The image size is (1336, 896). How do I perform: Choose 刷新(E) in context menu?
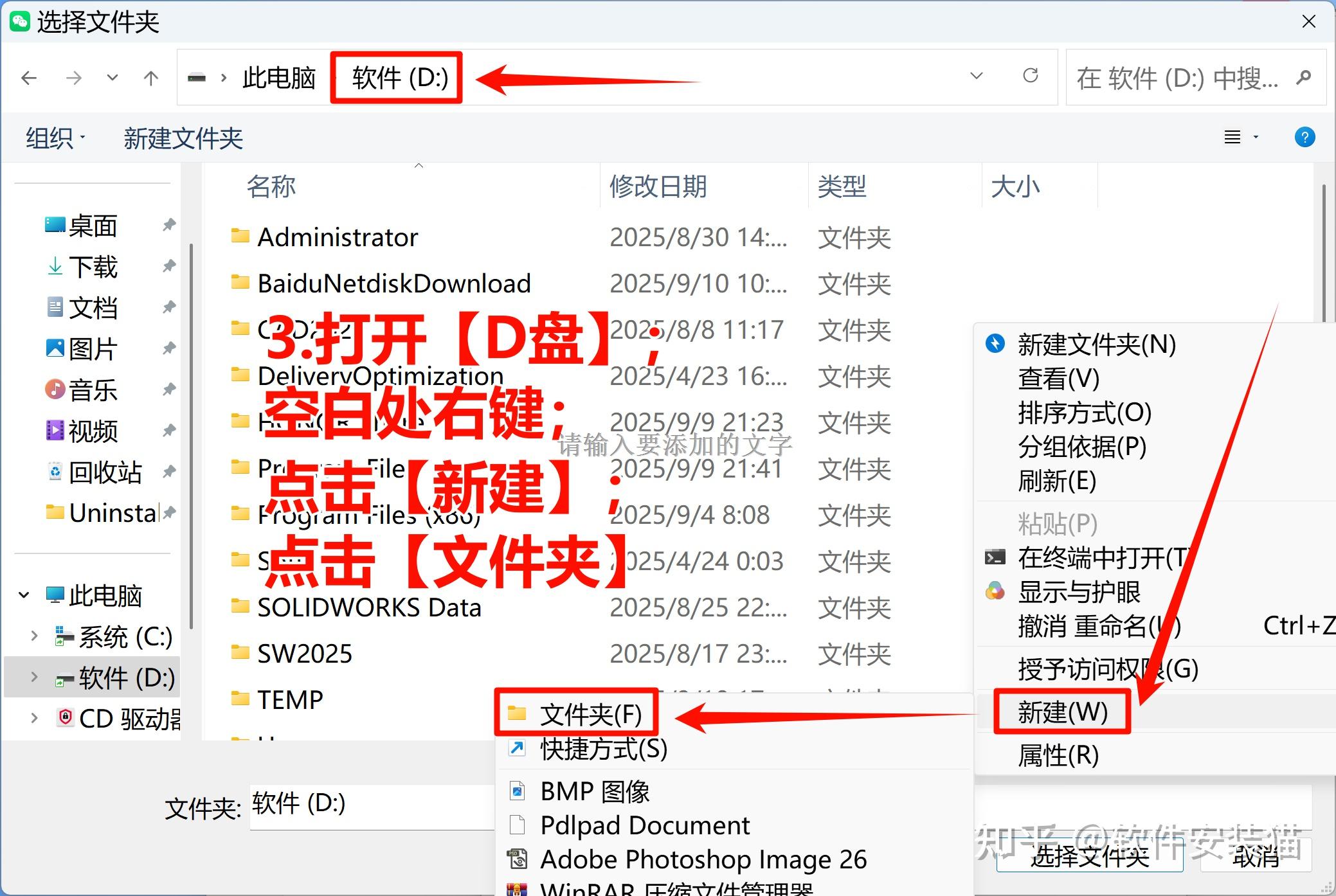coord(1057,481)
